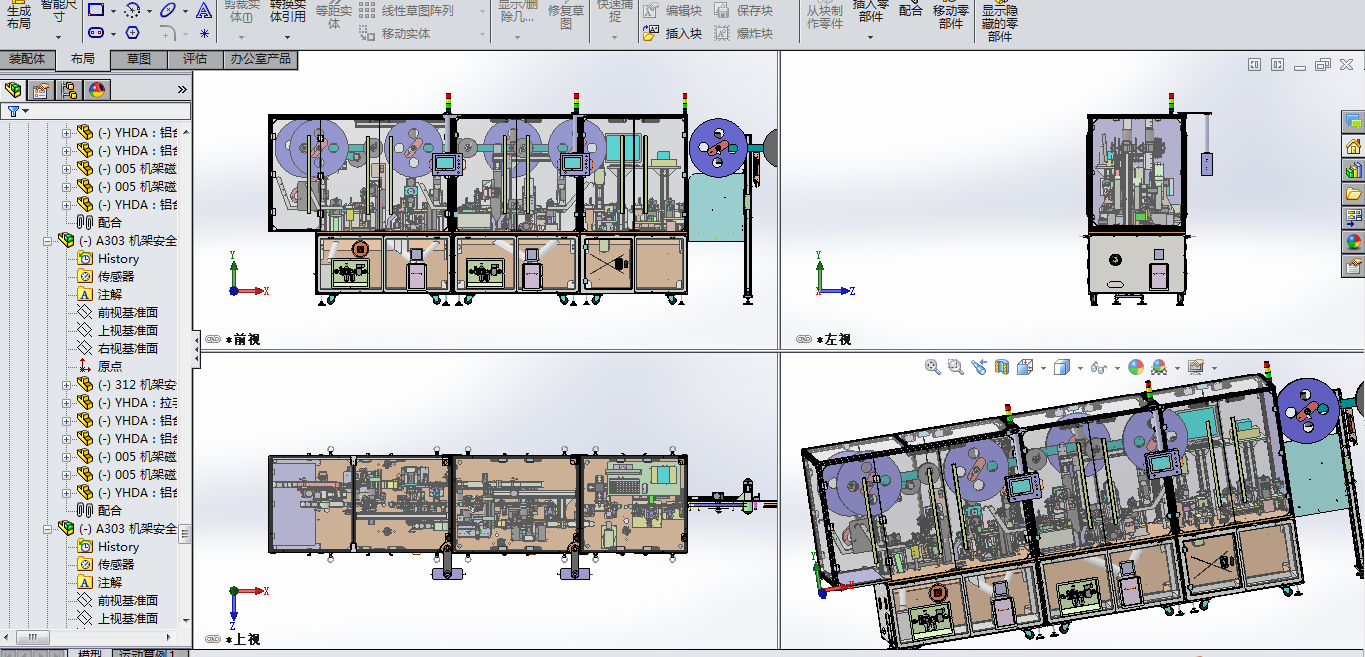Switch to the 草图 tab
This screenshot has width=1365, height=657.
click(139, 59)
